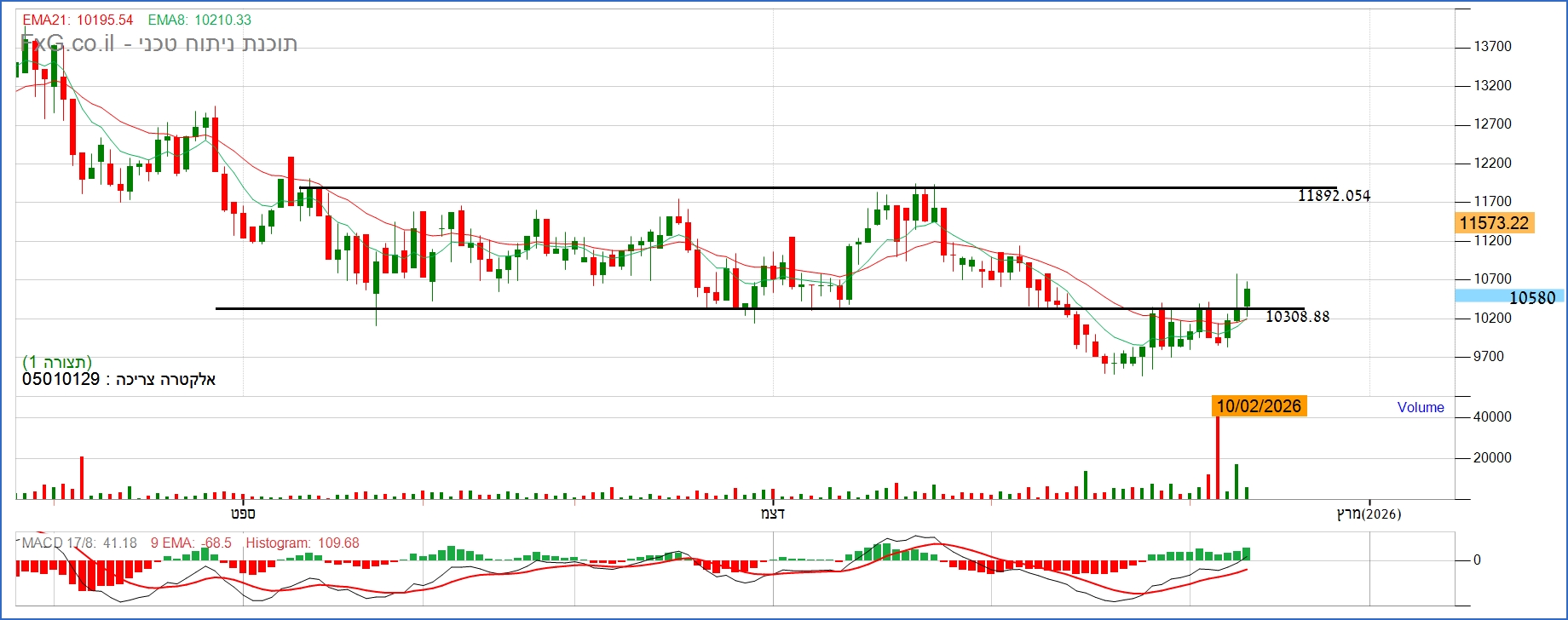Click the orange 11573.22 price tag
The width and height of the screenshot is (1568, 620).
(x=1494, y=223)
